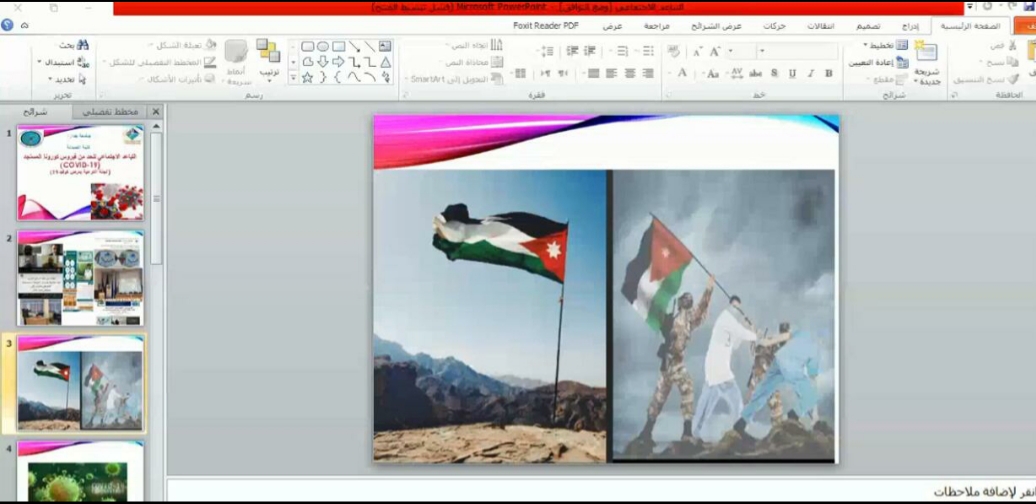The width and height of the screenshot is (1036, 504).
Task: Click the Replace (استبدال) button
Action: pos(63,62)
